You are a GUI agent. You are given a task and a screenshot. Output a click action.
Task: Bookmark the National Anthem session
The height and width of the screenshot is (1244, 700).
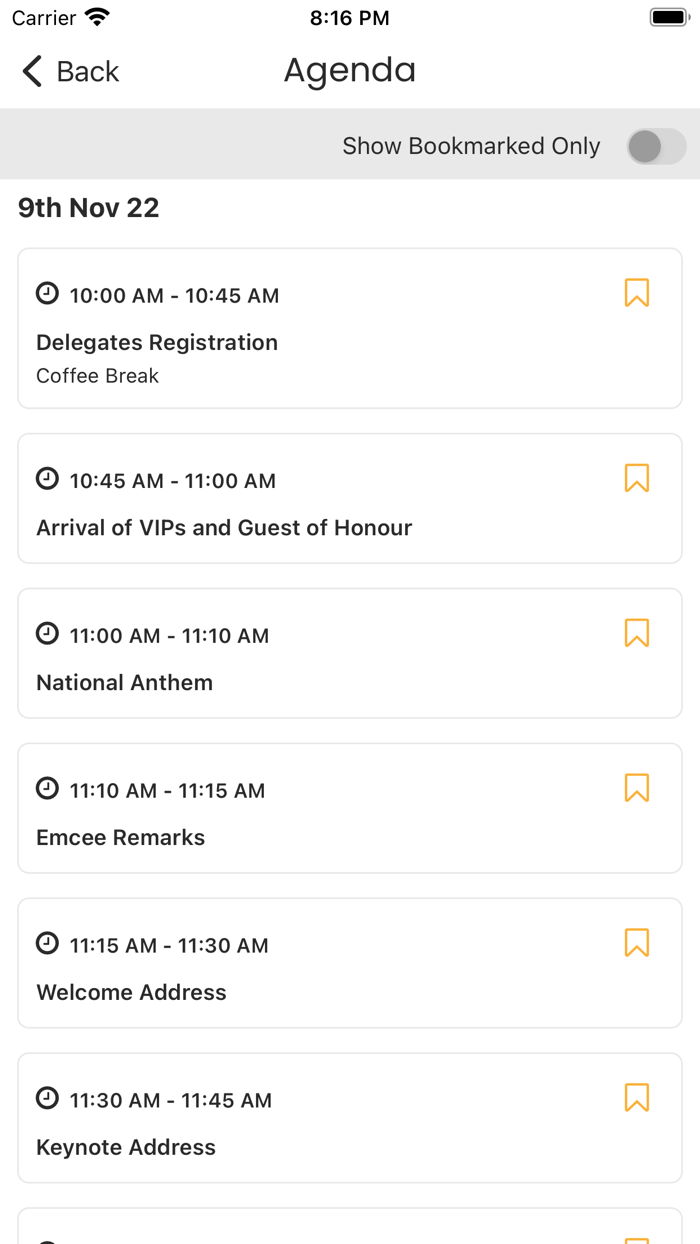tap(637, 633)
